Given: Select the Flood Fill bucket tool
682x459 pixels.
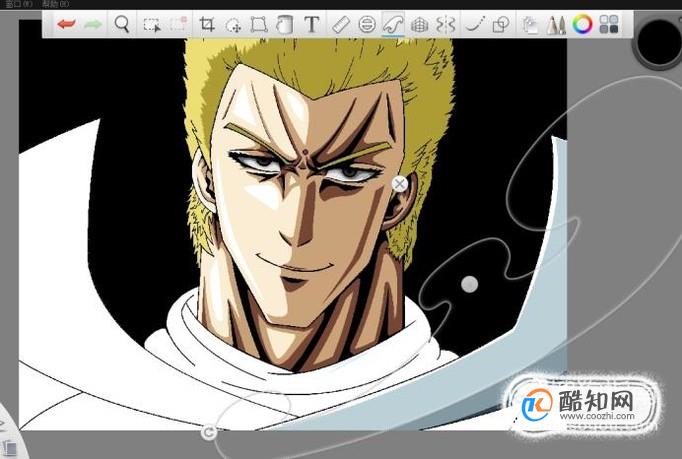Looking at the screenshot, I should pyautogui.click(x=284, y=24).
